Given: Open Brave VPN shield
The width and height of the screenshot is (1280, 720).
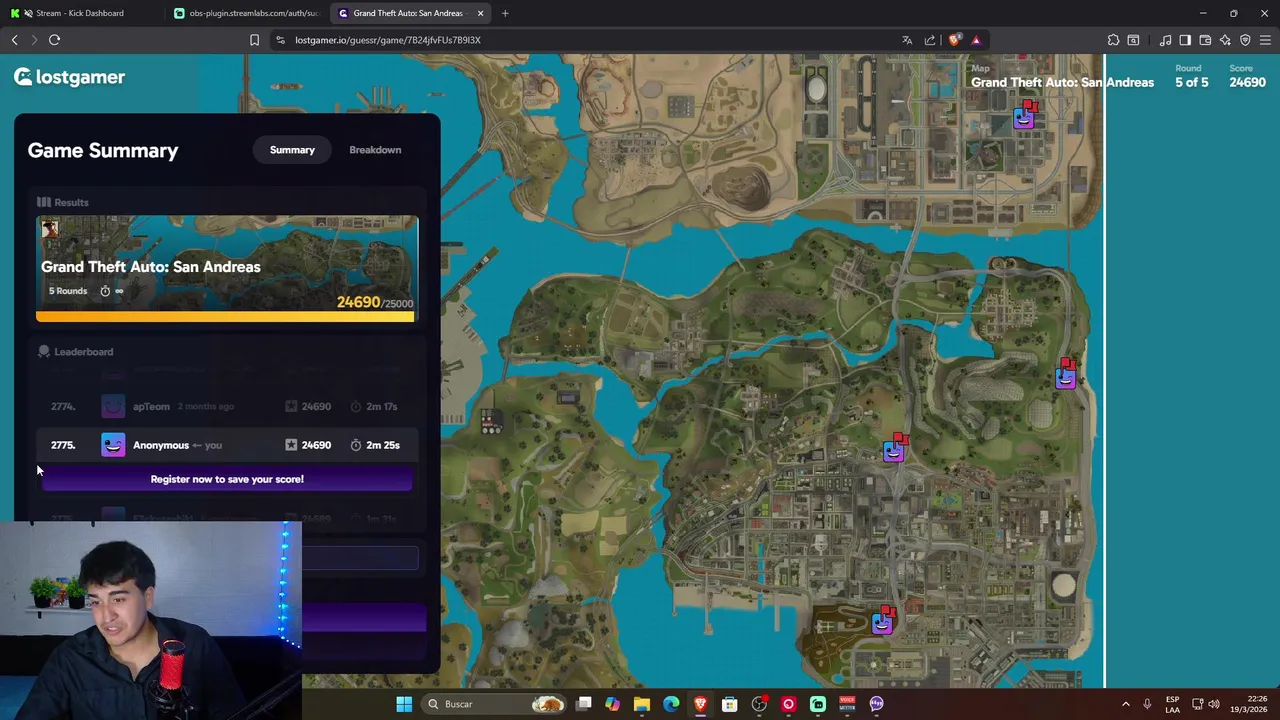Looking at the screenshot, I should point(1245,40).
